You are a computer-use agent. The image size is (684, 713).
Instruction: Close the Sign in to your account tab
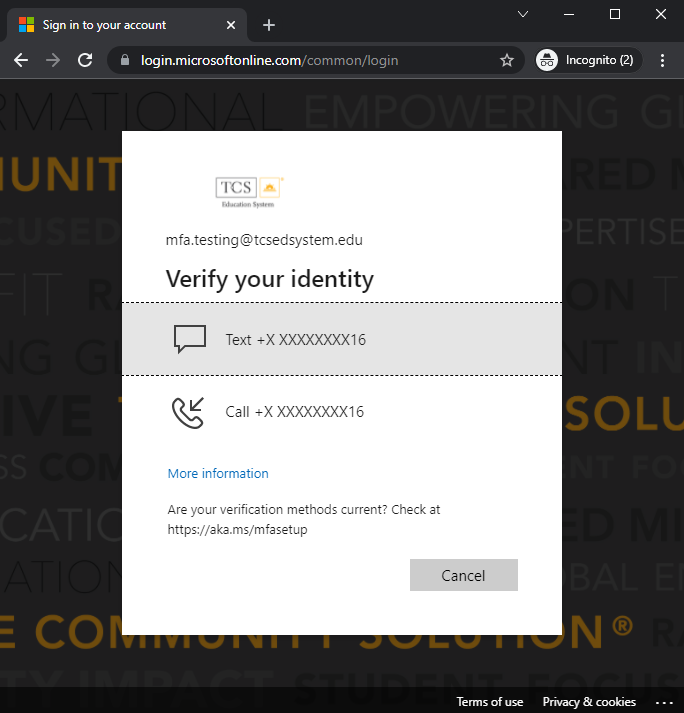231,25
